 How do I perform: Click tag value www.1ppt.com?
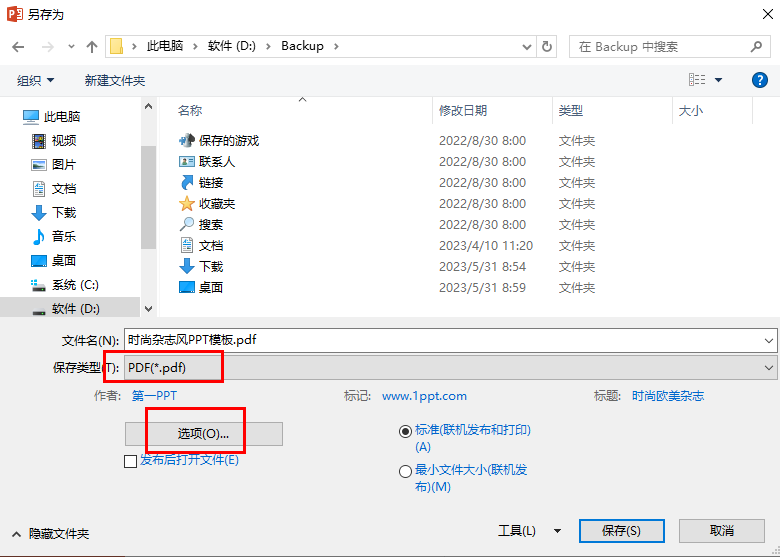(424, 396)
